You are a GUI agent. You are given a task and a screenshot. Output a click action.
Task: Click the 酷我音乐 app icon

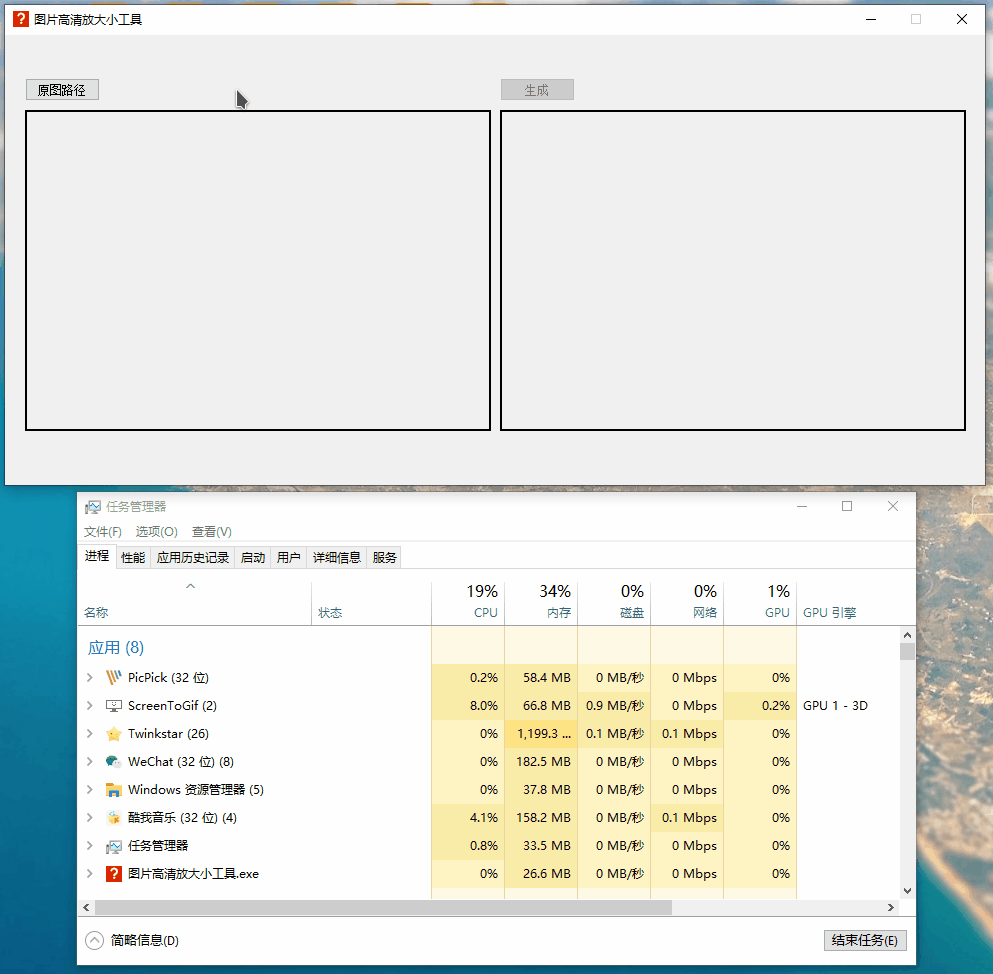click(113, 818)
